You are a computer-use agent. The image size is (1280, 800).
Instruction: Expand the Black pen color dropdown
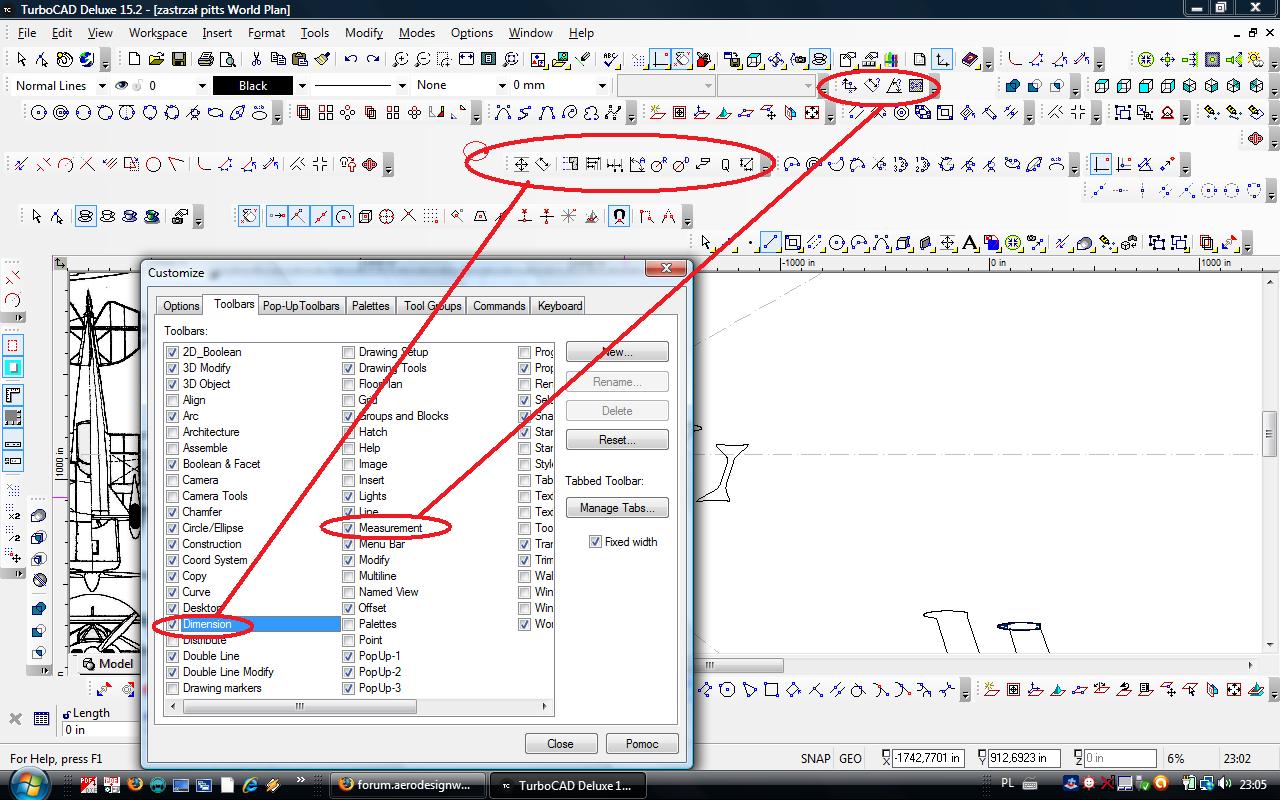tap(302, 86)
